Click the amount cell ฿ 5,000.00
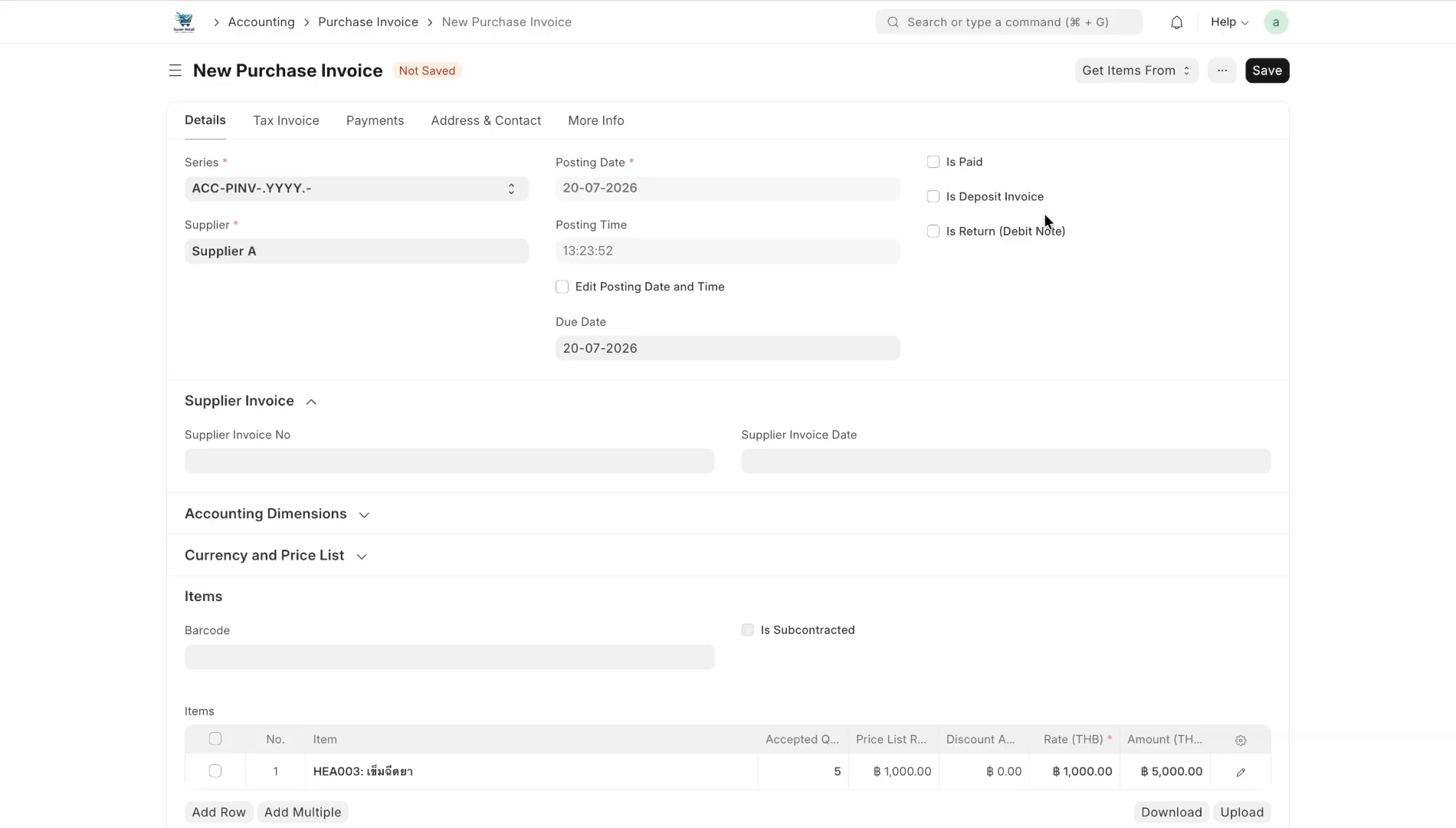Screen dimensions: 1456x828 [1165, 771]
